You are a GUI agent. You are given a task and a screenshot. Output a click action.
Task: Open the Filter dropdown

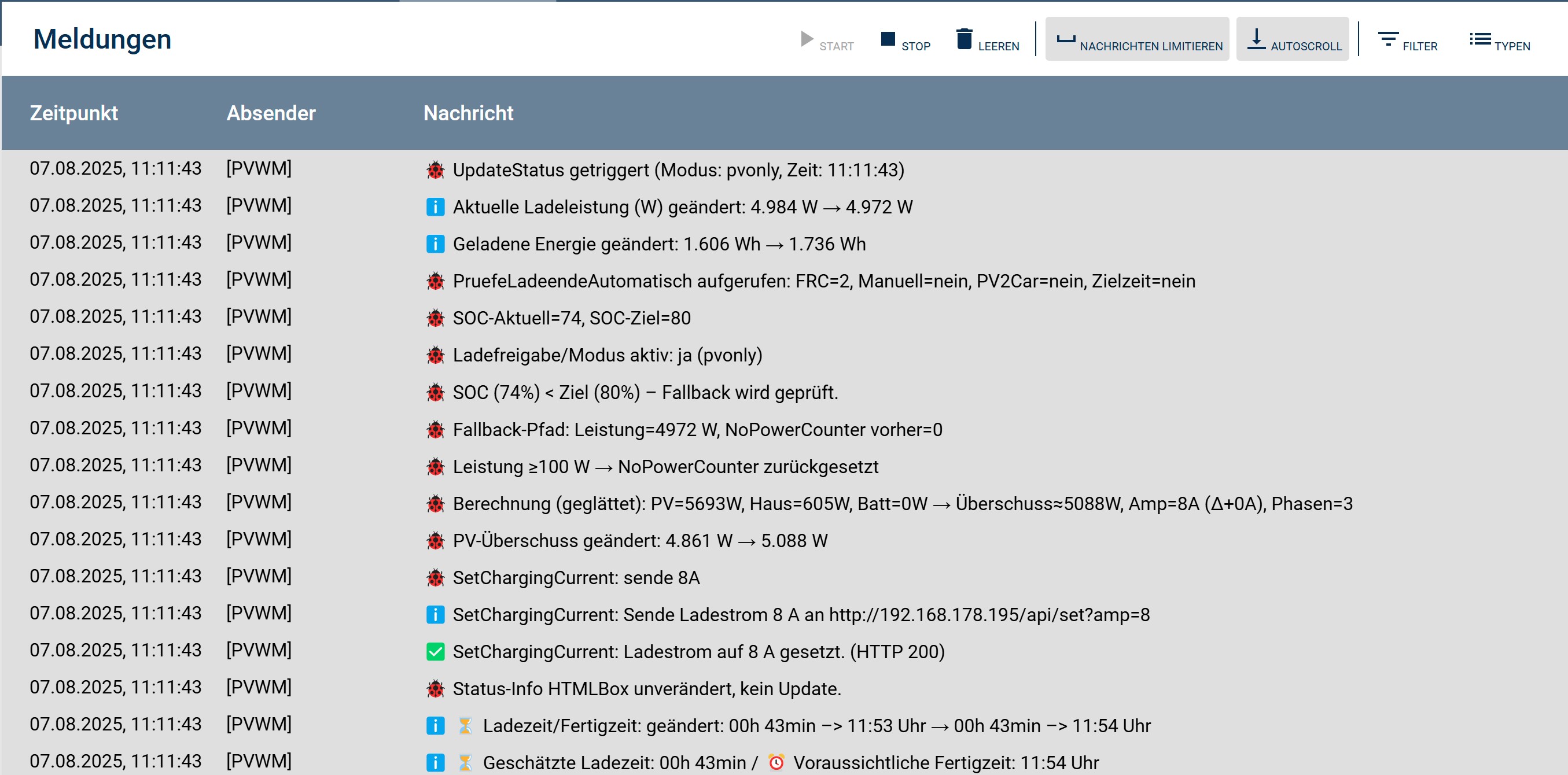tap(1407, 40)
